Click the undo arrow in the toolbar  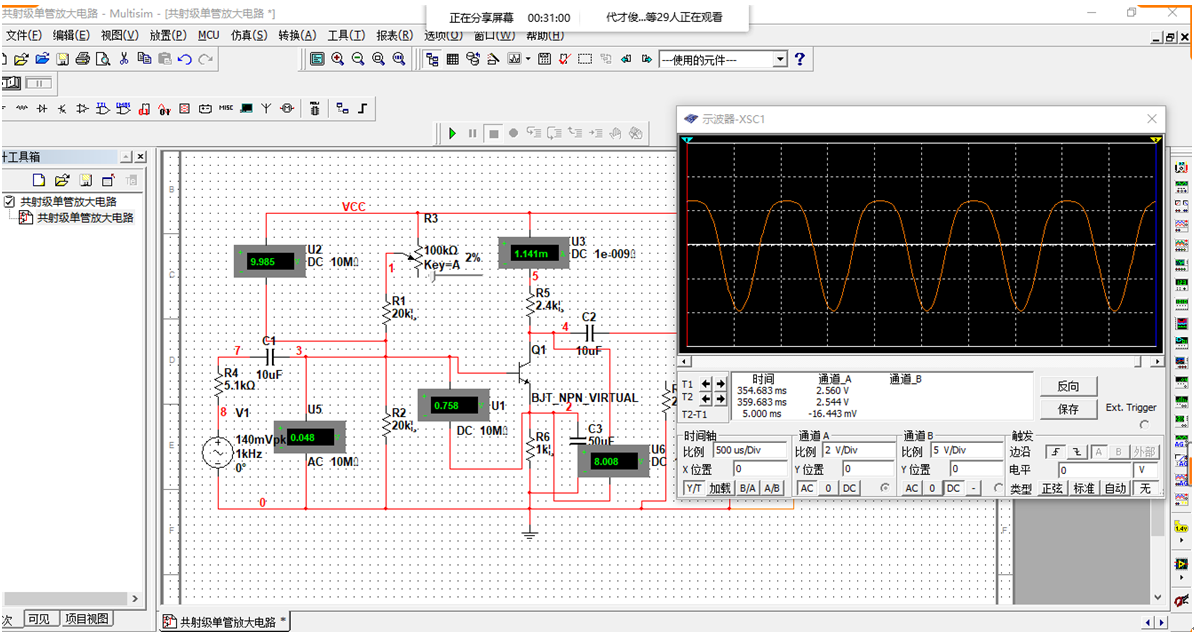[184, 59]
